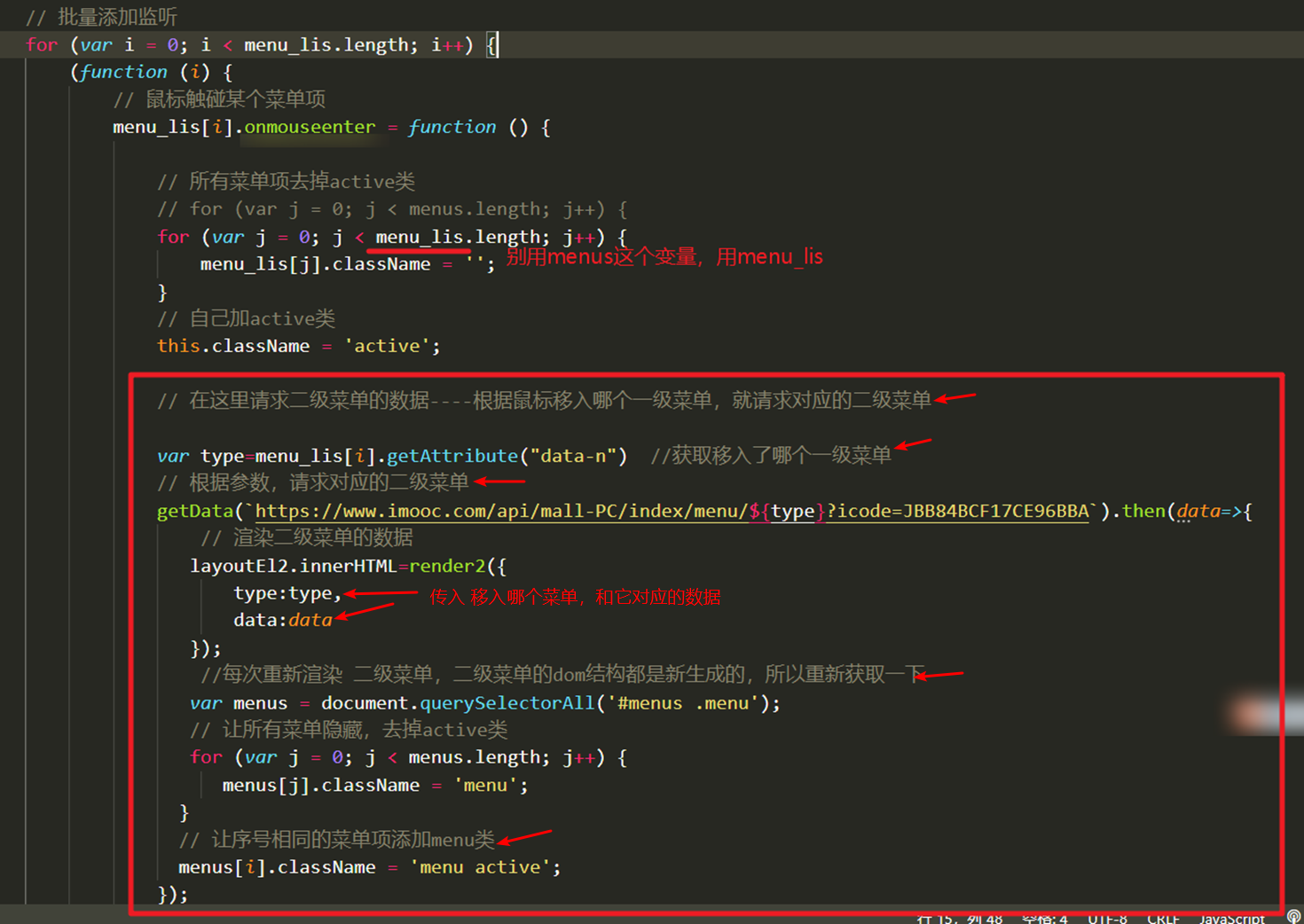Click the commented-out for loop using menus.length
1304x924 pixels.
point(392,209)
